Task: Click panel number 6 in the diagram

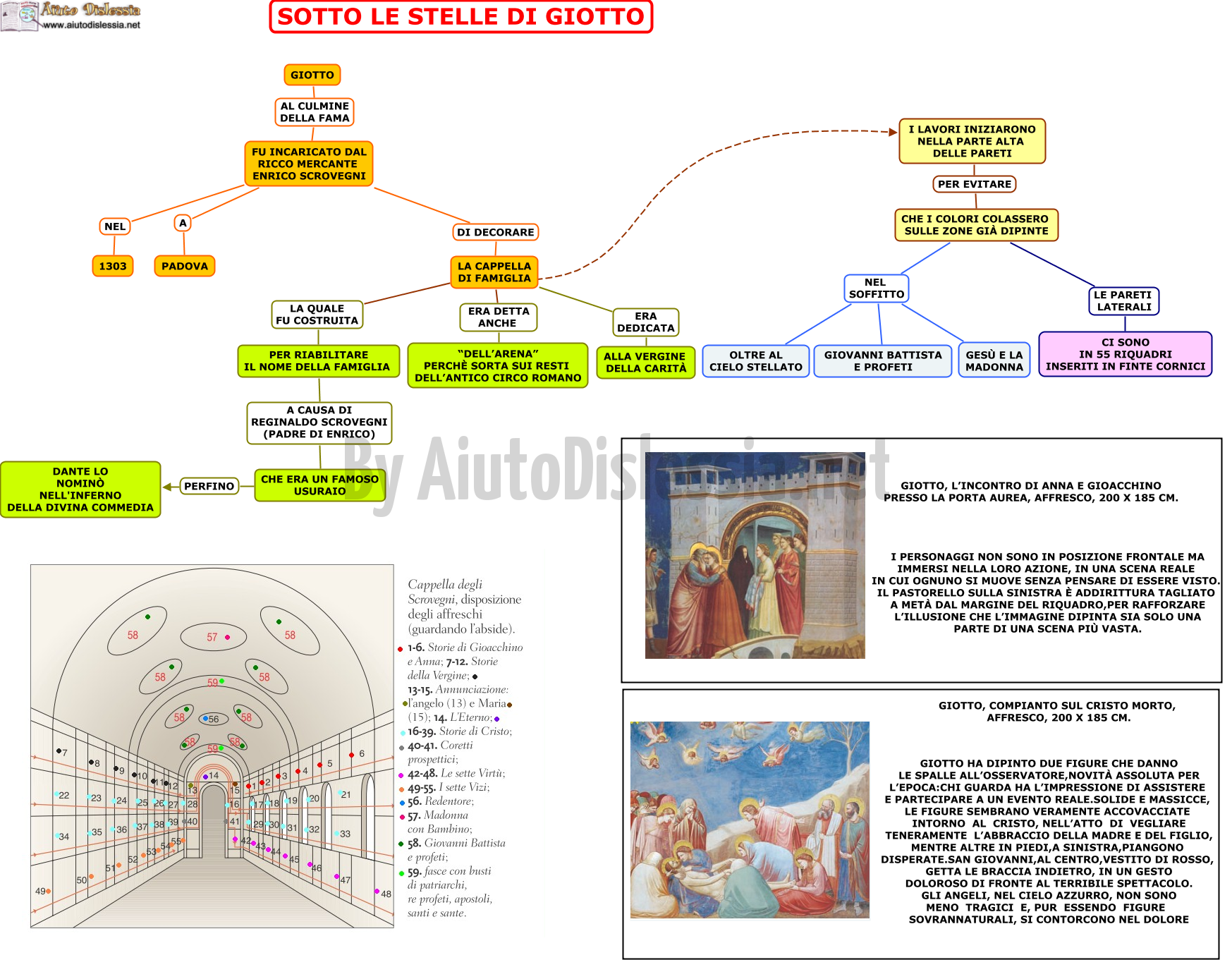Action: pyautogui.click(x=362, y=753)
